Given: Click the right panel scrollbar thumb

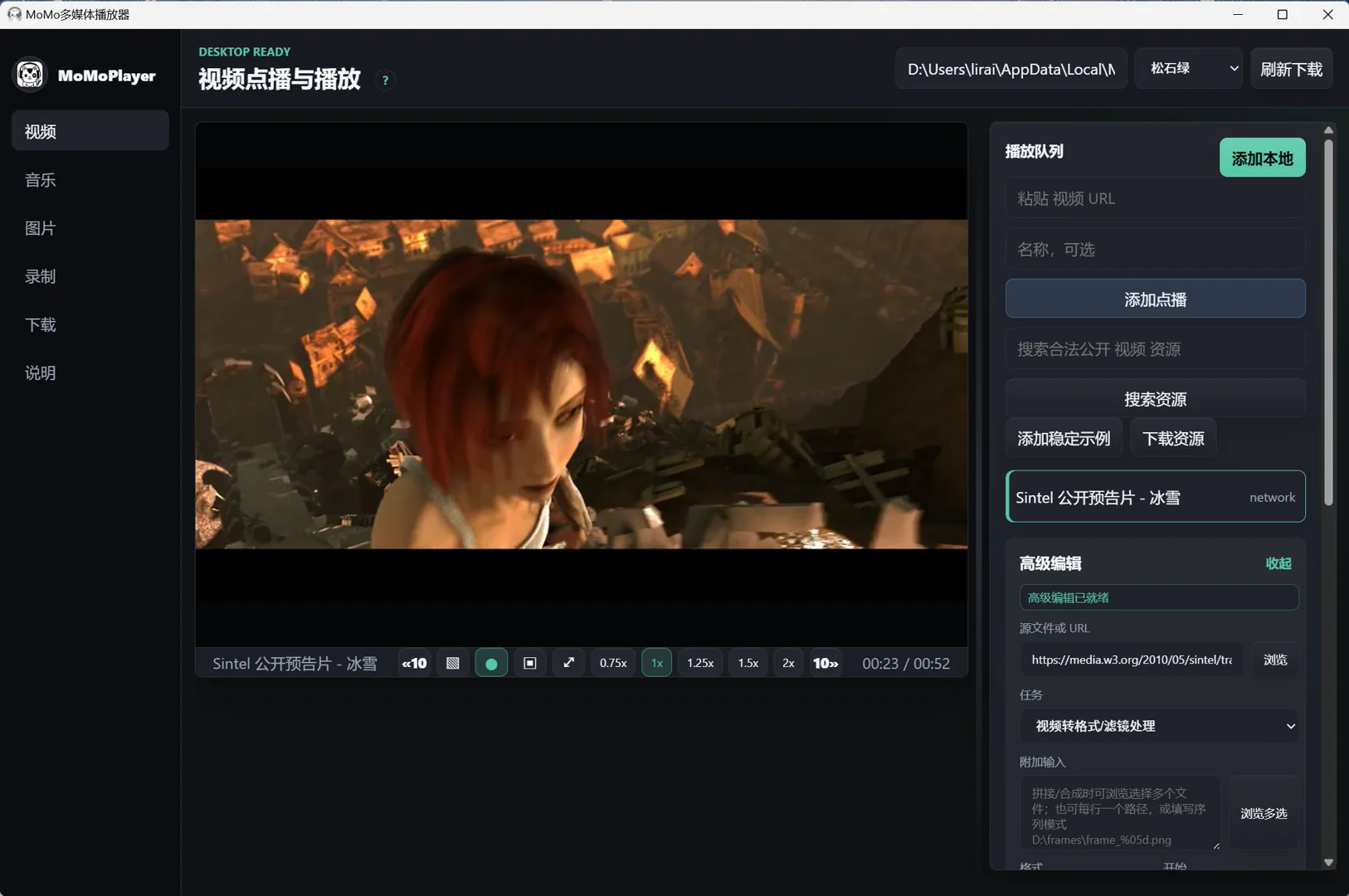Looking at the screenshot, I should click(1328, 322).
